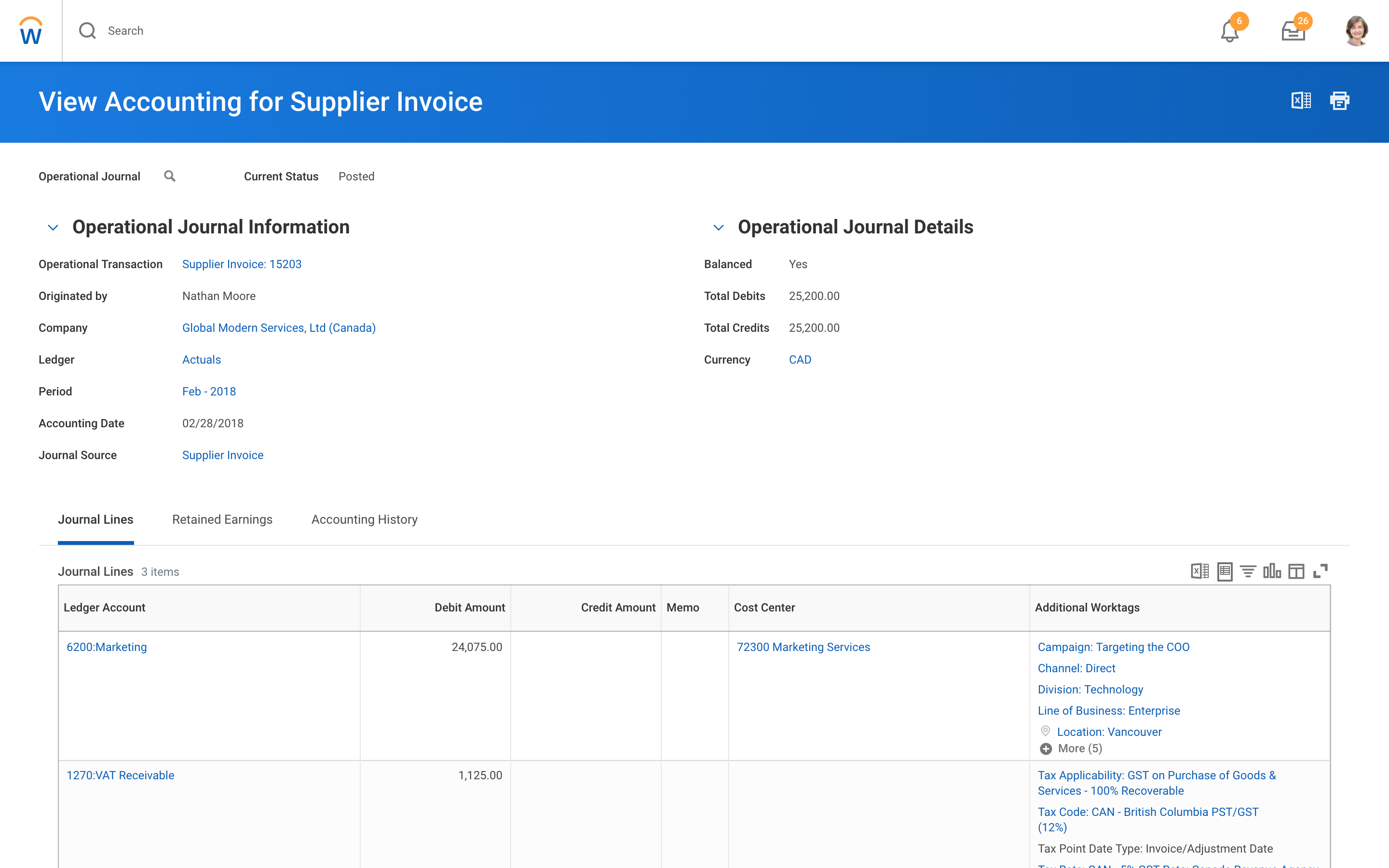The height and width of the screenshot is (868, 1389).
Task: Collapse Operational Journal Information section
Action: [x=53, y=227]
